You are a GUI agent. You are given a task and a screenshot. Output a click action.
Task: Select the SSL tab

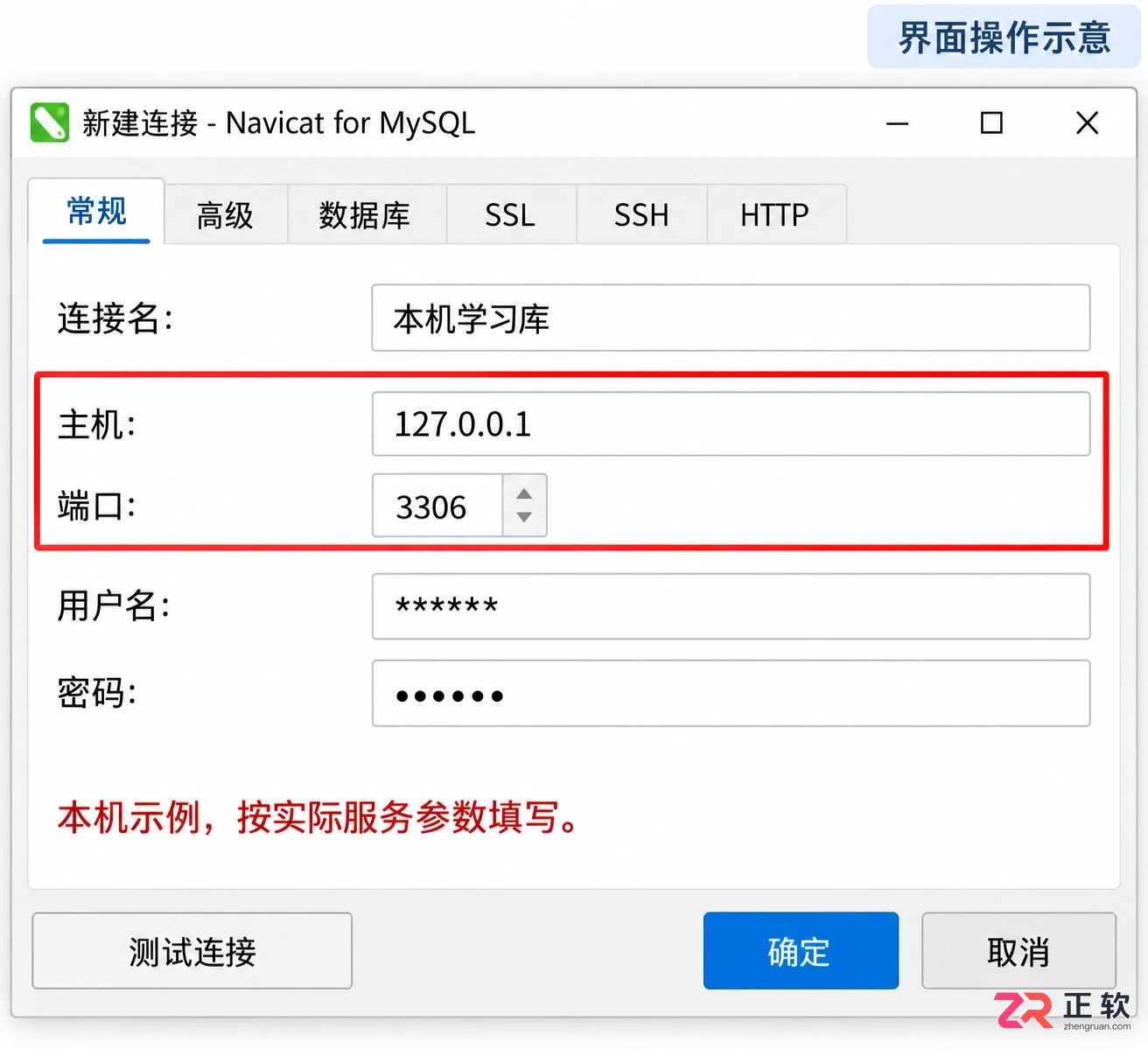(510, 214)
